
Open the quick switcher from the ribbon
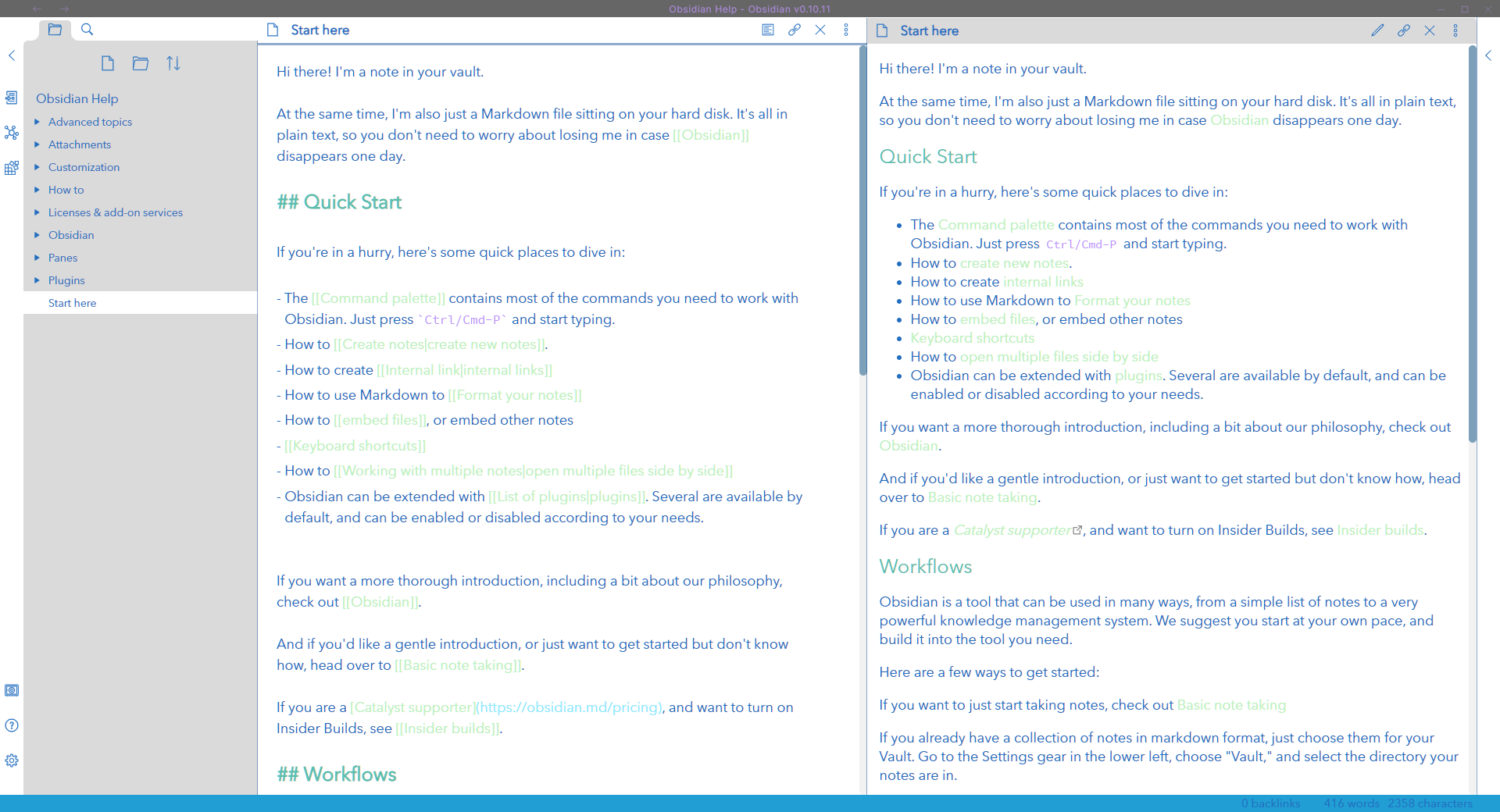[12, 98]
